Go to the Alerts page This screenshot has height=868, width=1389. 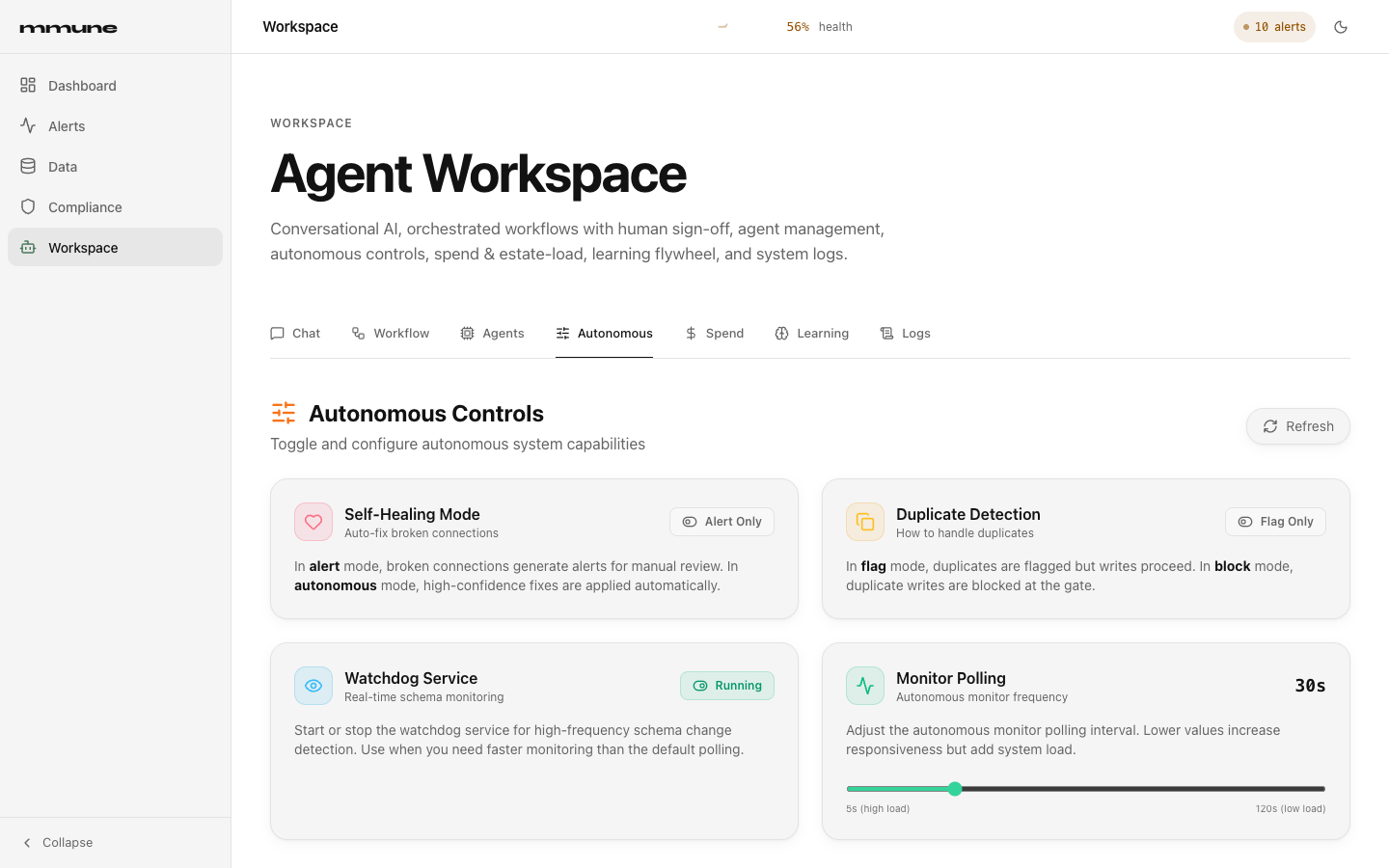tap(115, 126)
